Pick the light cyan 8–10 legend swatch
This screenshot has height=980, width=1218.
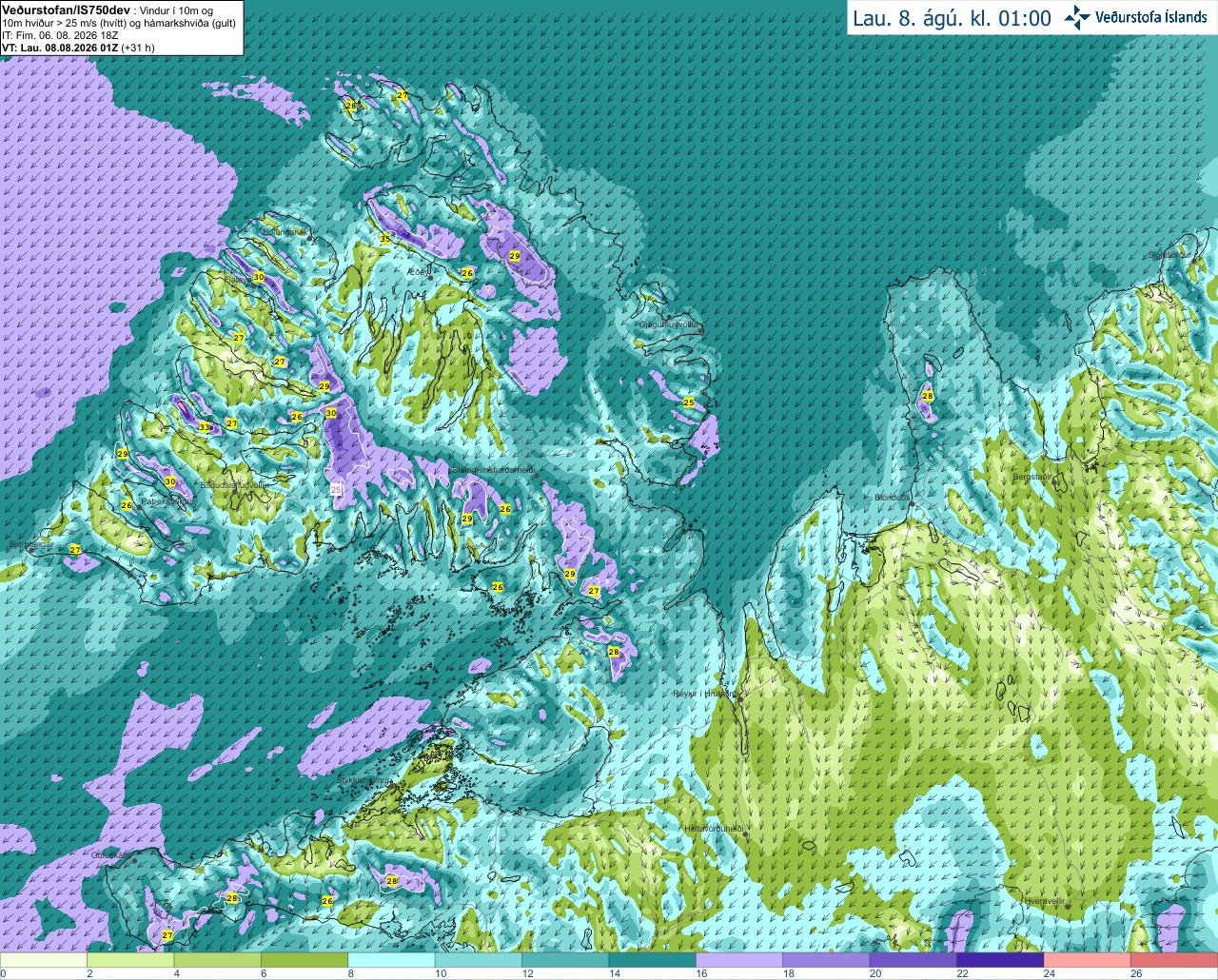point(391,960)
